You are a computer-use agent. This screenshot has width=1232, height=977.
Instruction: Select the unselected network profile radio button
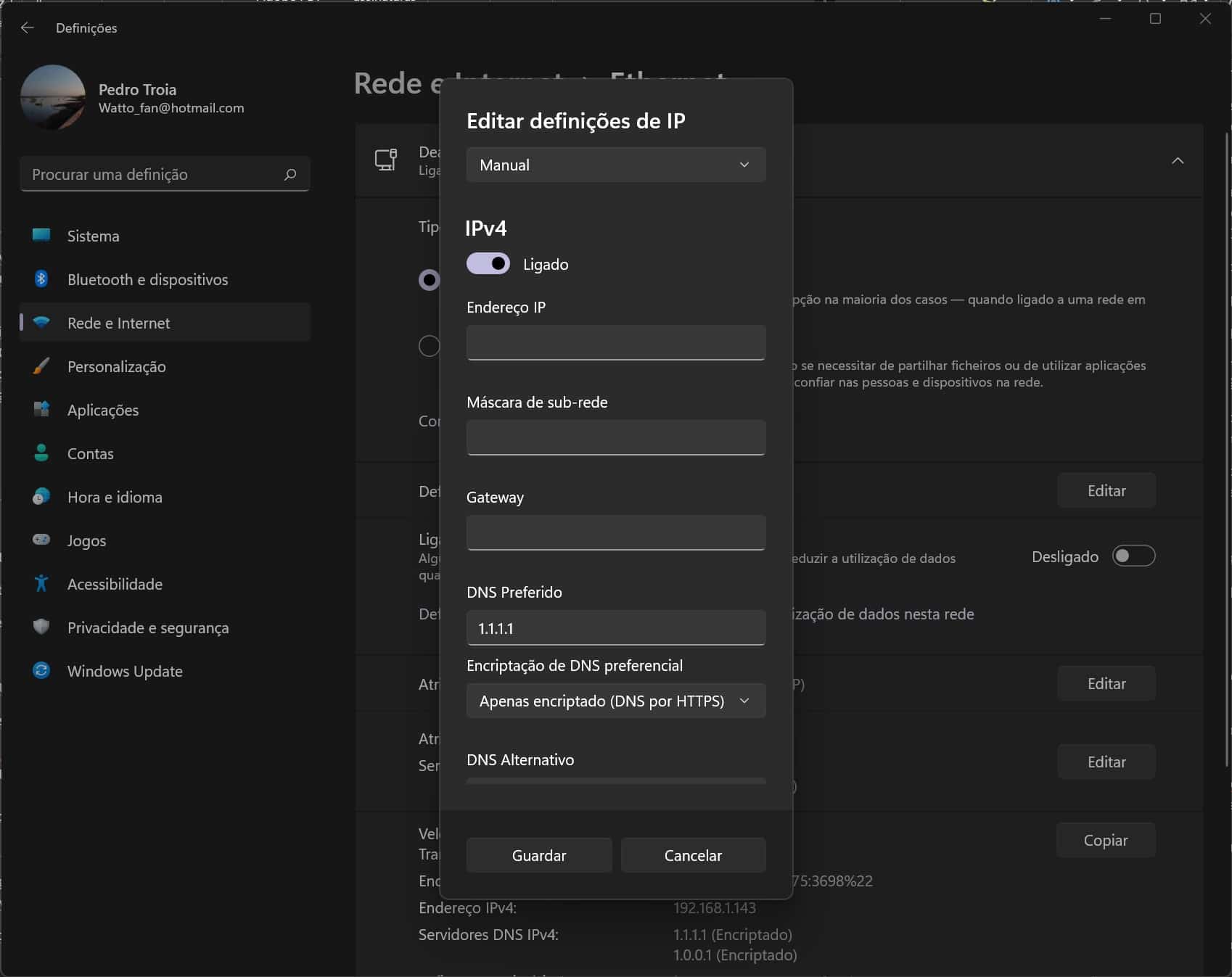tap(430, 346)
